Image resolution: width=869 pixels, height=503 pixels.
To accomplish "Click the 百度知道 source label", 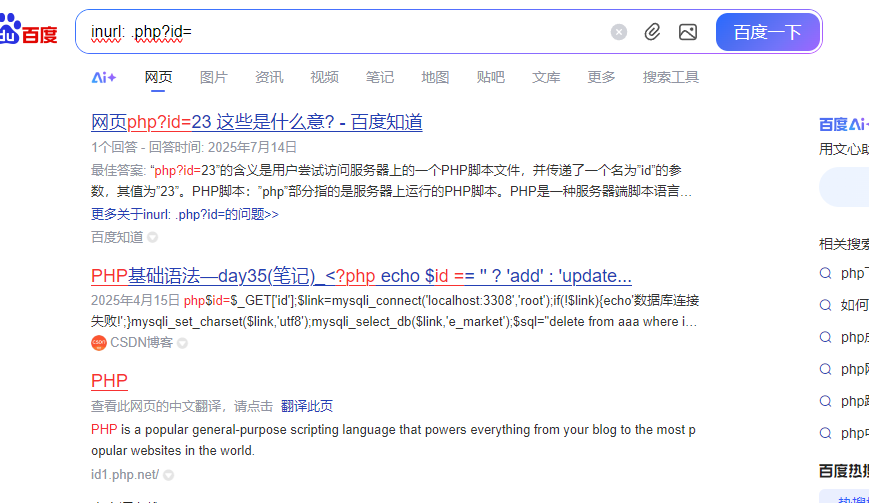I will click(117, 237).
